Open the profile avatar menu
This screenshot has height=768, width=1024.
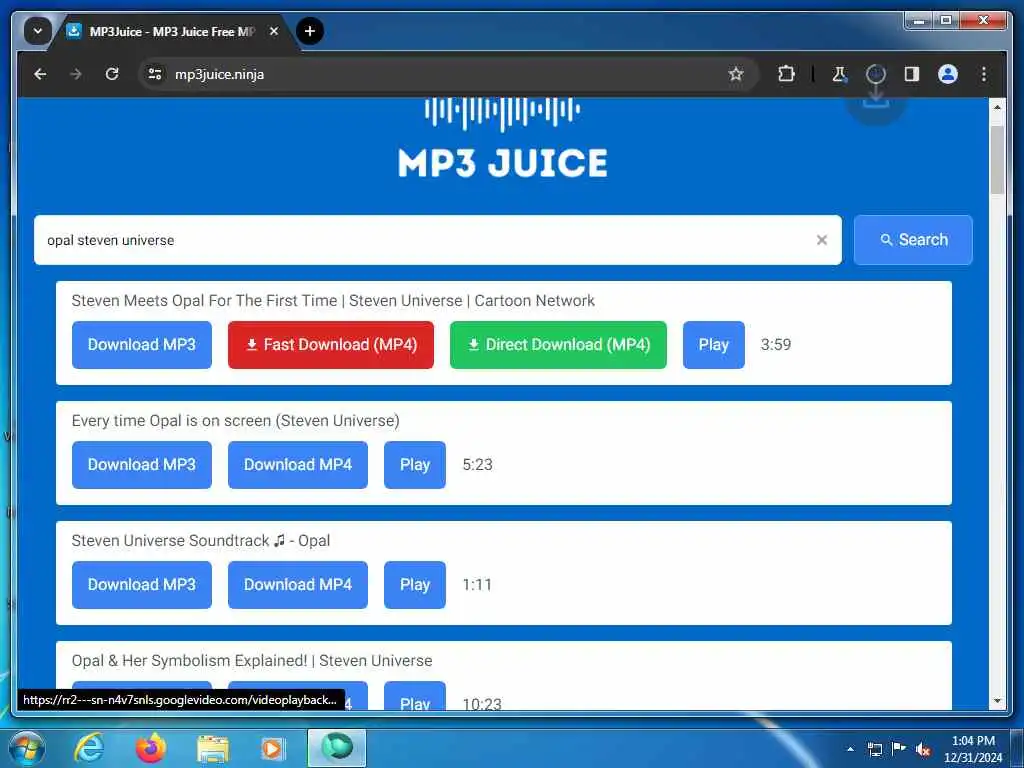click(x=948, y=74)
